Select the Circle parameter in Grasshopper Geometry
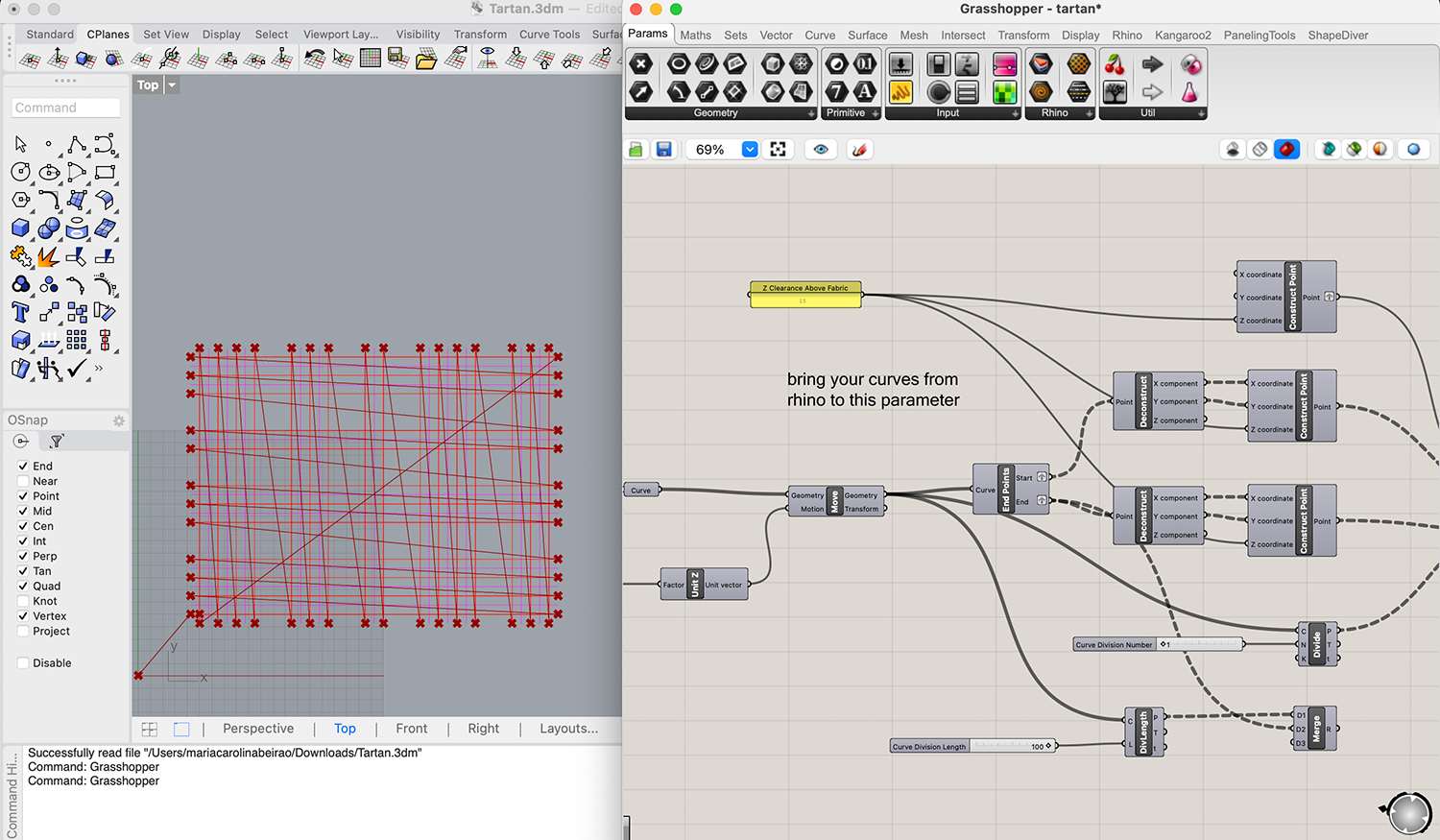The height and width of the screenshot is (840, 1440). (679, 64)
